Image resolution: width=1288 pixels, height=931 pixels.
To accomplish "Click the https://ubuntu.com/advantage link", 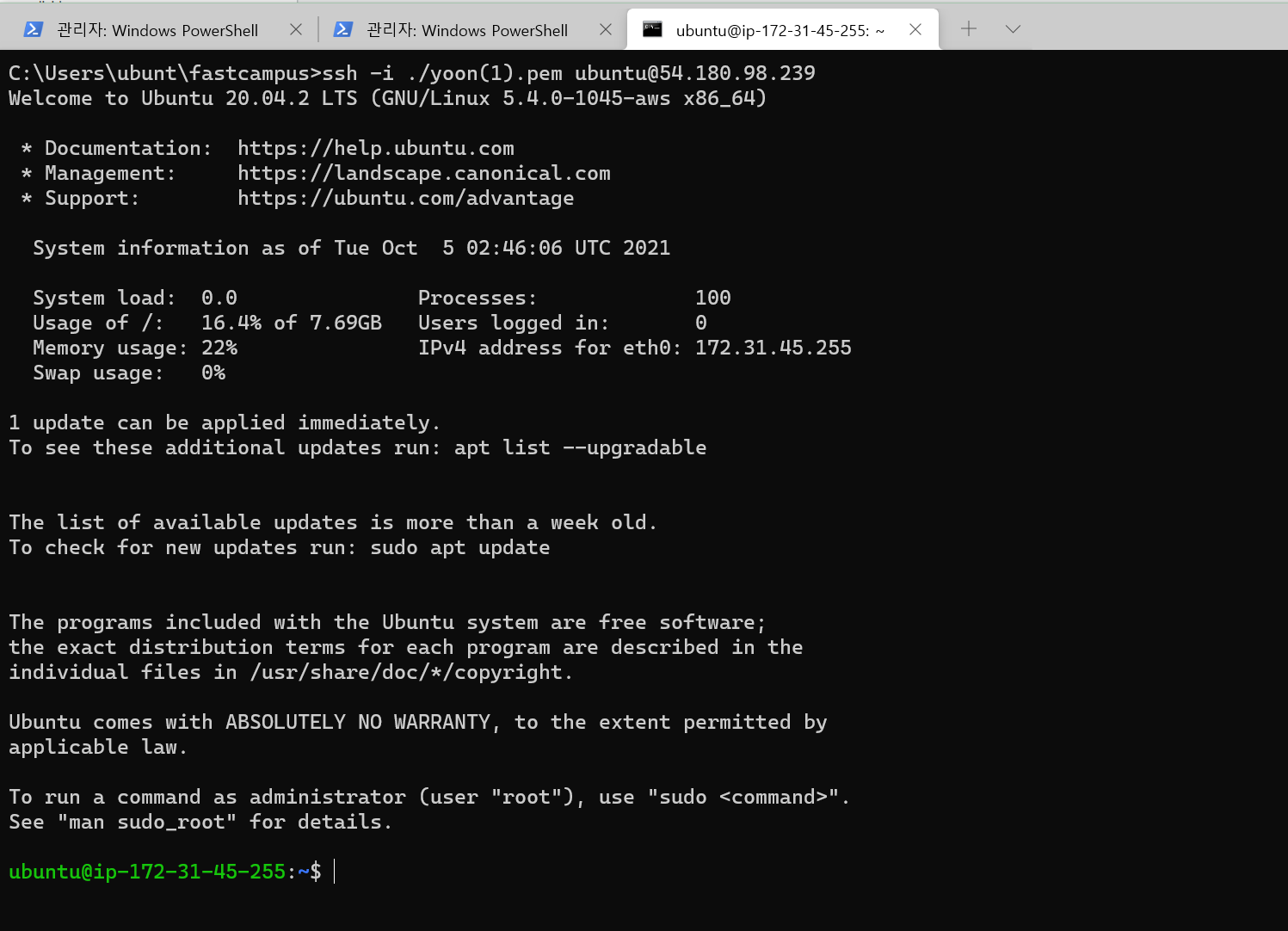I will (x=406, y=198).
